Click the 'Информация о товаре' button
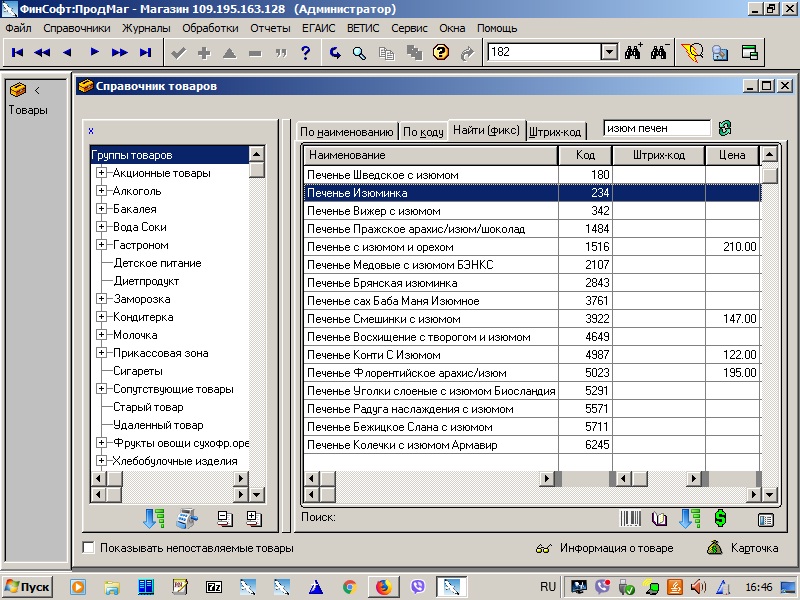 click(x=605, y=548)
